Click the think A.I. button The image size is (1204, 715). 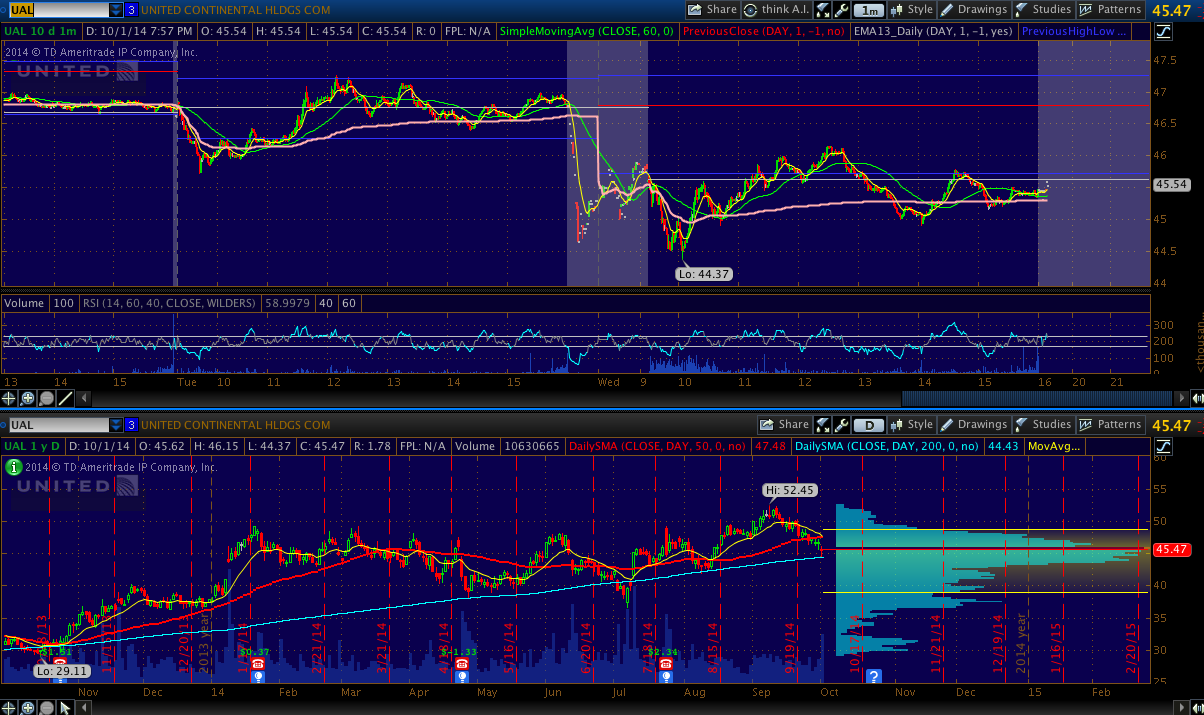[x=778, y=10]
